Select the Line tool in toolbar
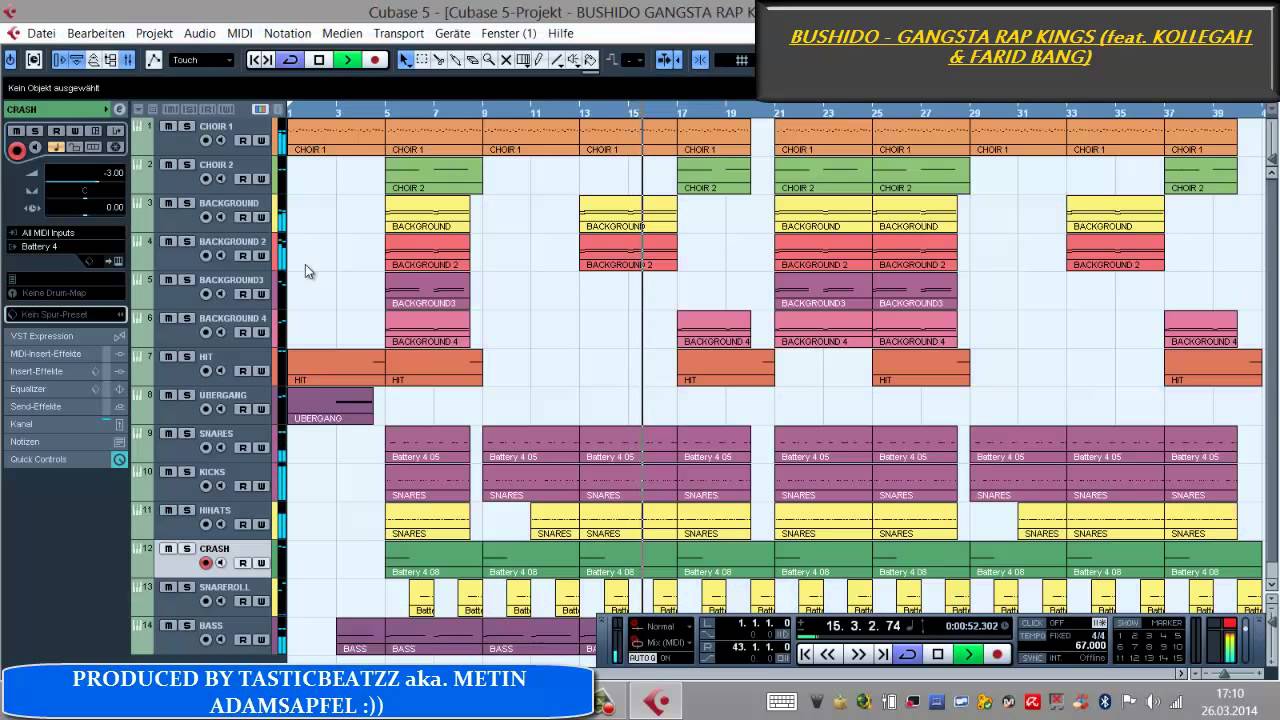Image resolution: width=1280 pixels, height=720 pixels. click(557, 60)
